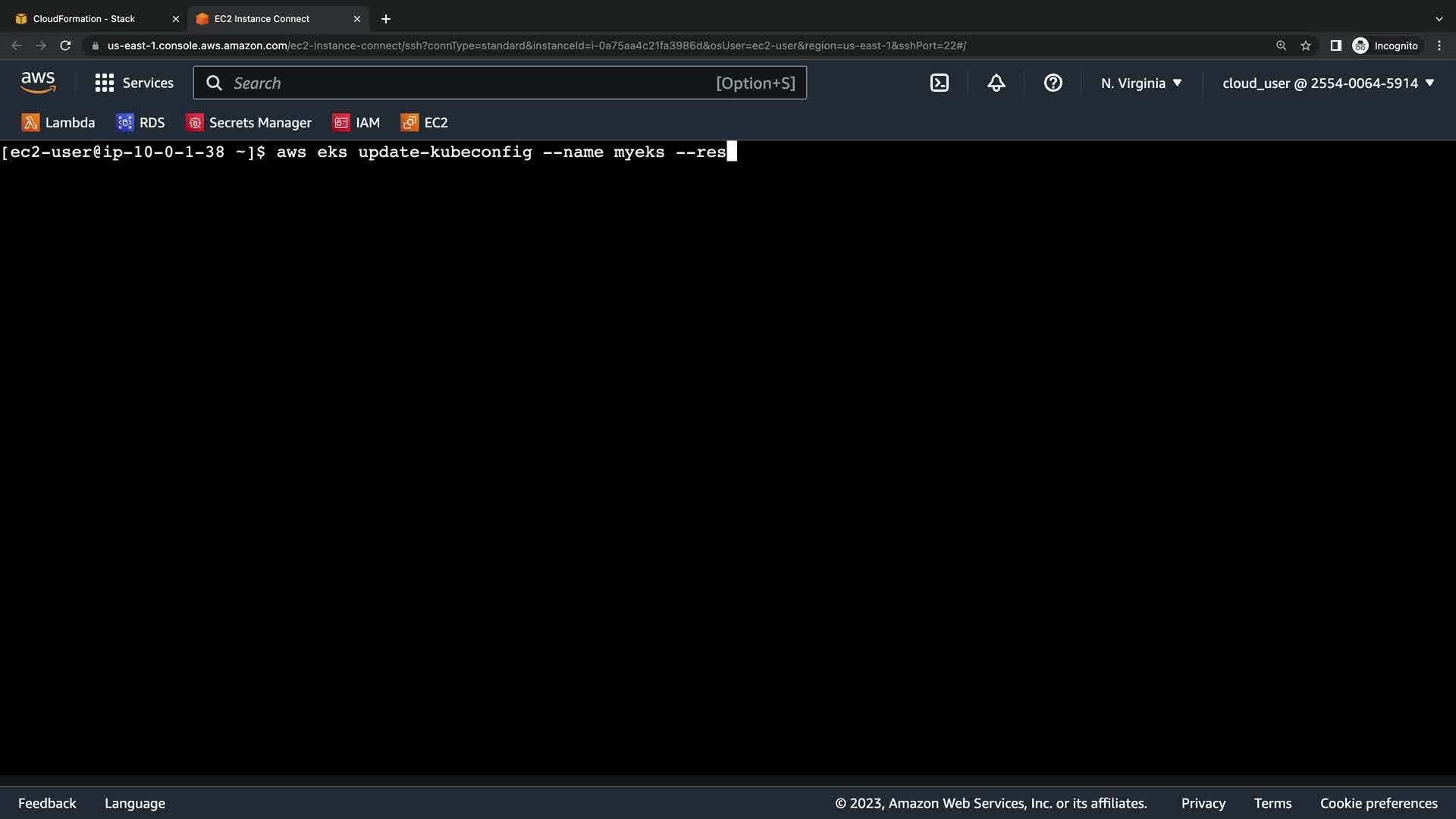Image resolution: width=1456 pixels, height=819 pixels.
Task: Open the RDS favorites shortcut
Action: coord(140,123)
